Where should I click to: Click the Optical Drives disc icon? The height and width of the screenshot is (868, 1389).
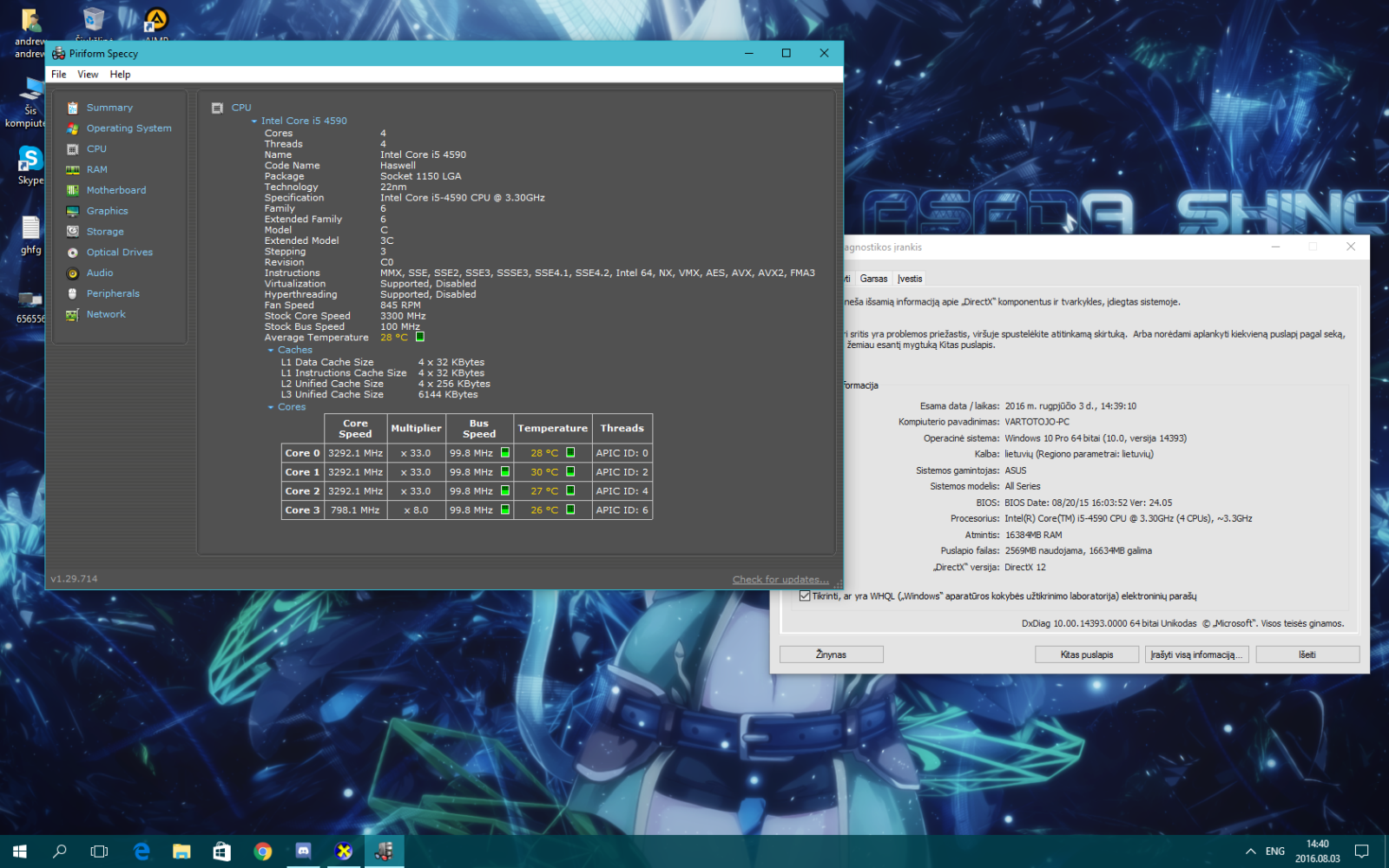tap(73, 253)
